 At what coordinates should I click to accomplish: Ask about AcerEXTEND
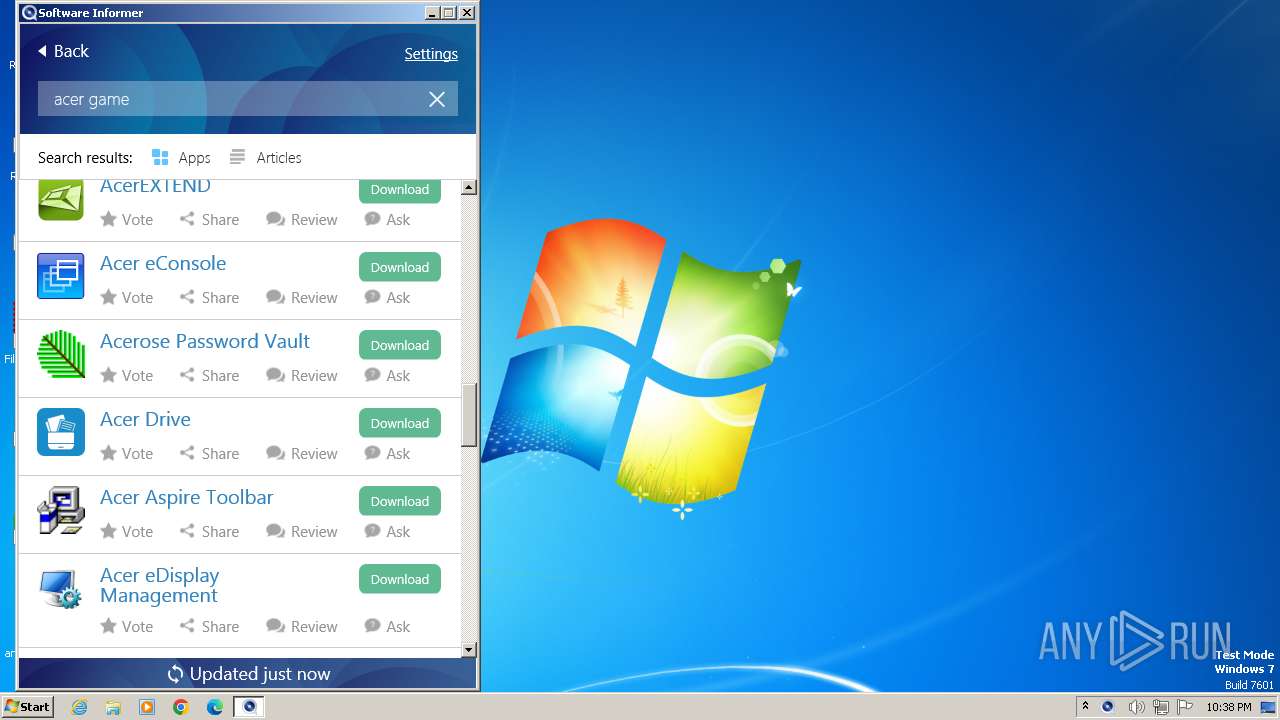tap(387, 219)
